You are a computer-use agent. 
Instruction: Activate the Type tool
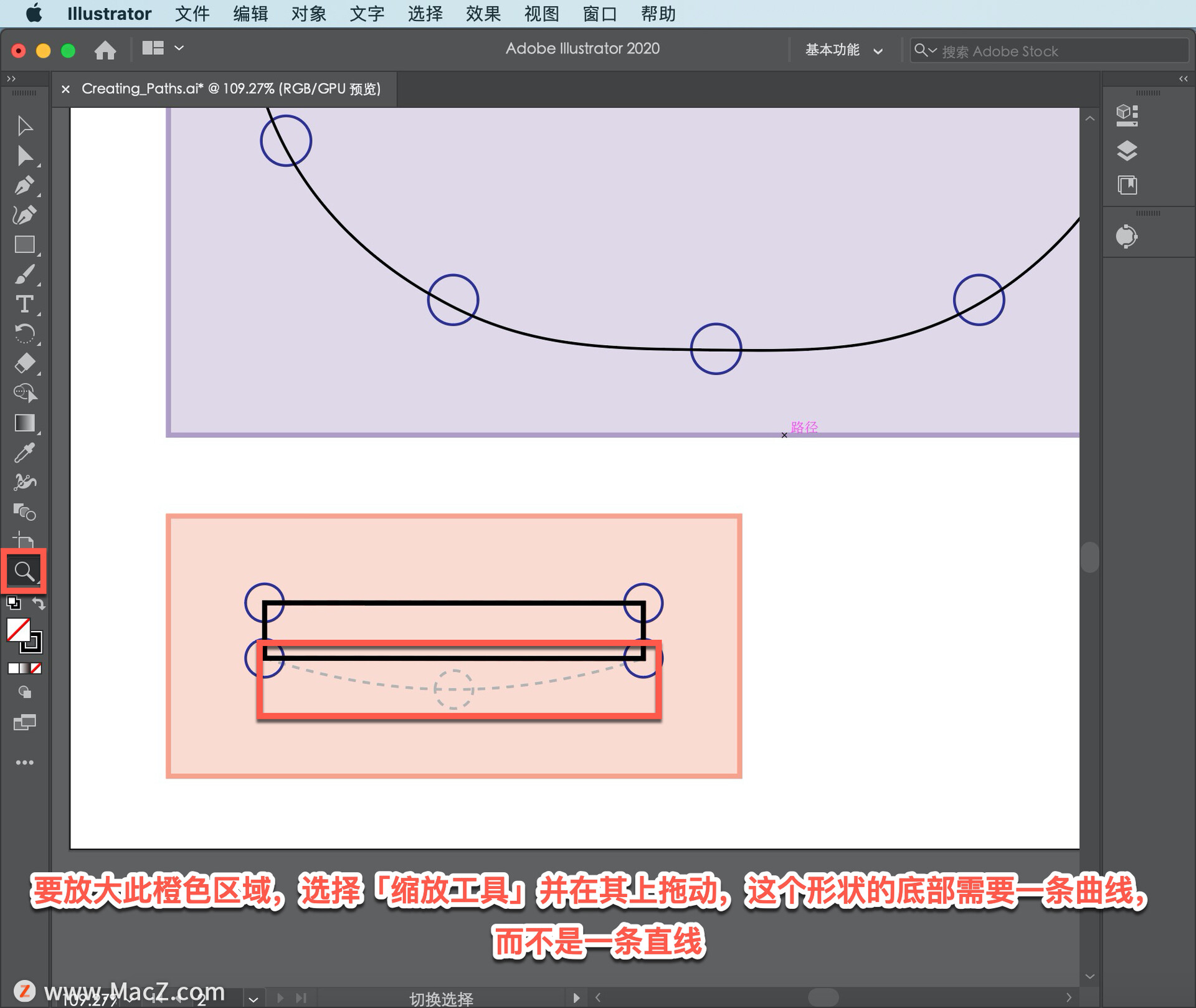24,304
